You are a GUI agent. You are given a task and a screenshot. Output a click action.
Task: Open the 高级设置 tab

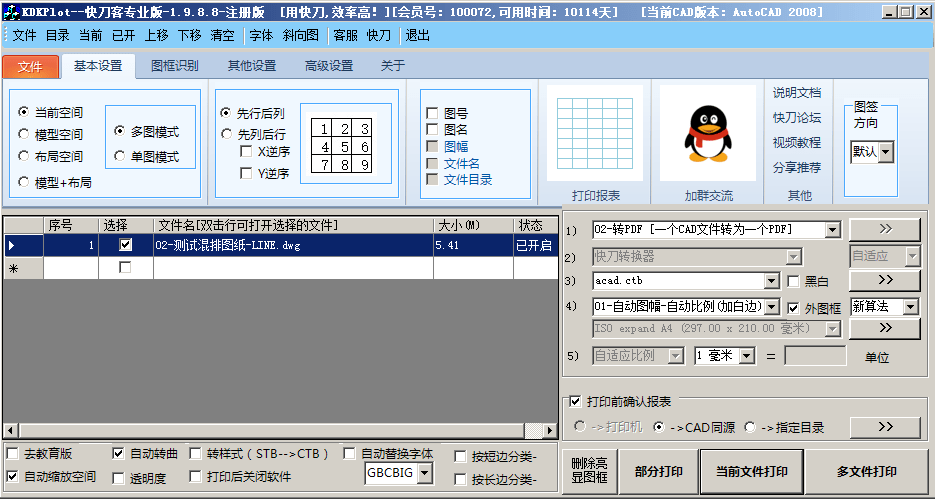point(329,66)
